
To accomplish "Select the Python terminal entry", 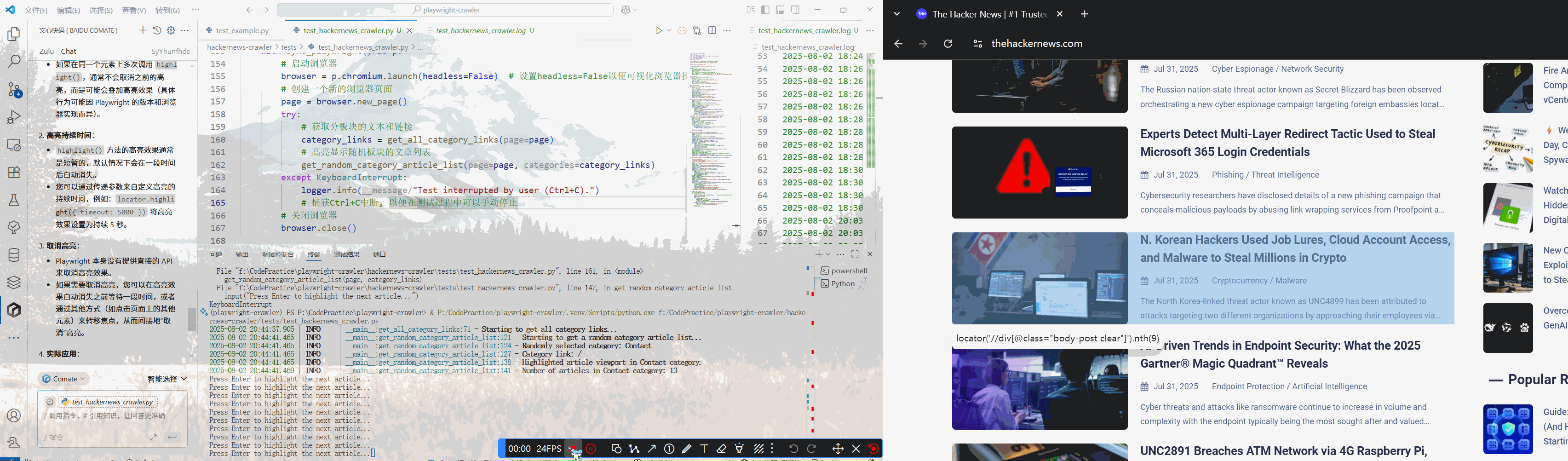I will click(838, 284).
